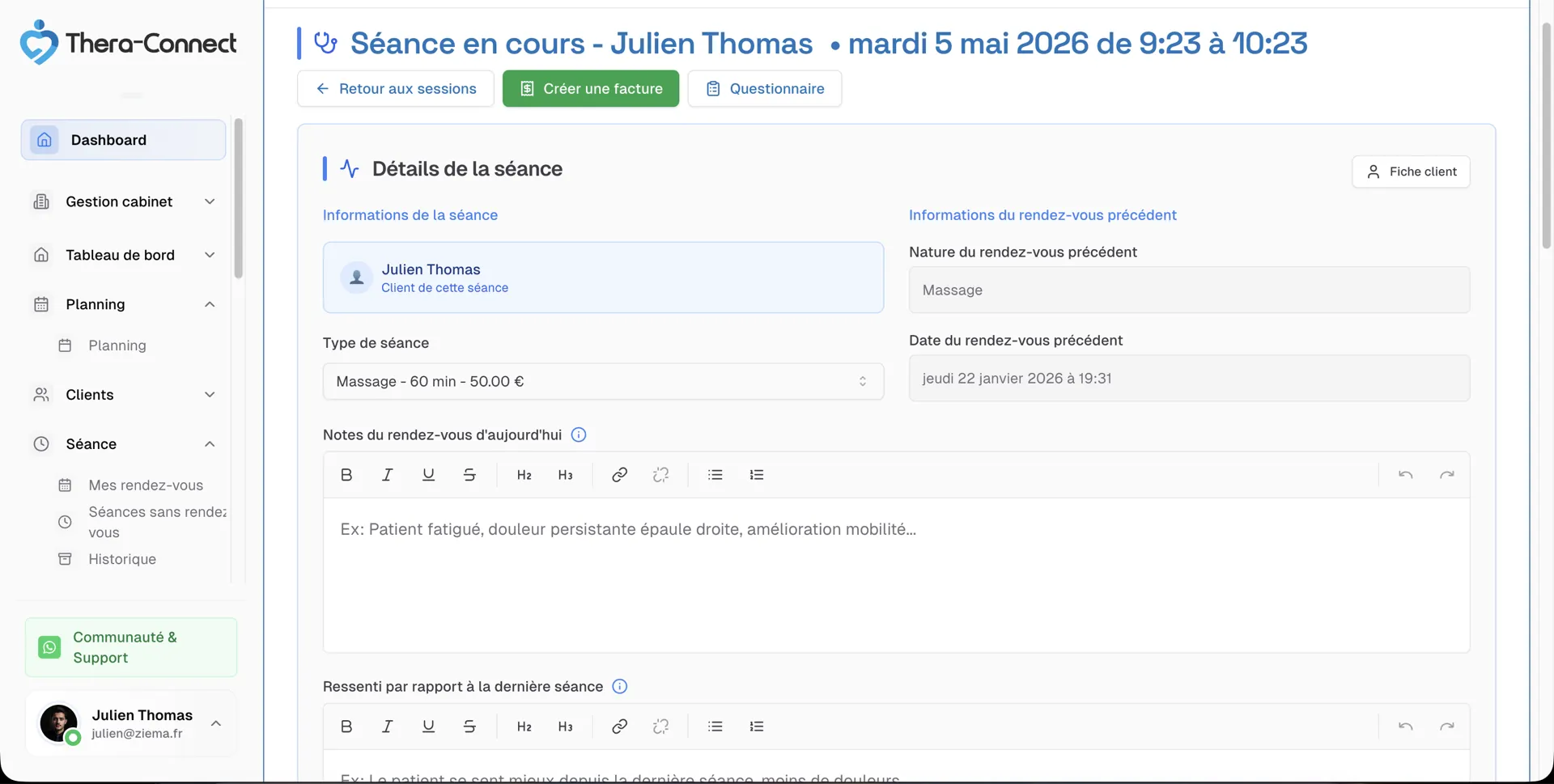Undo in the Ressenti editor

coord(1405,727)
